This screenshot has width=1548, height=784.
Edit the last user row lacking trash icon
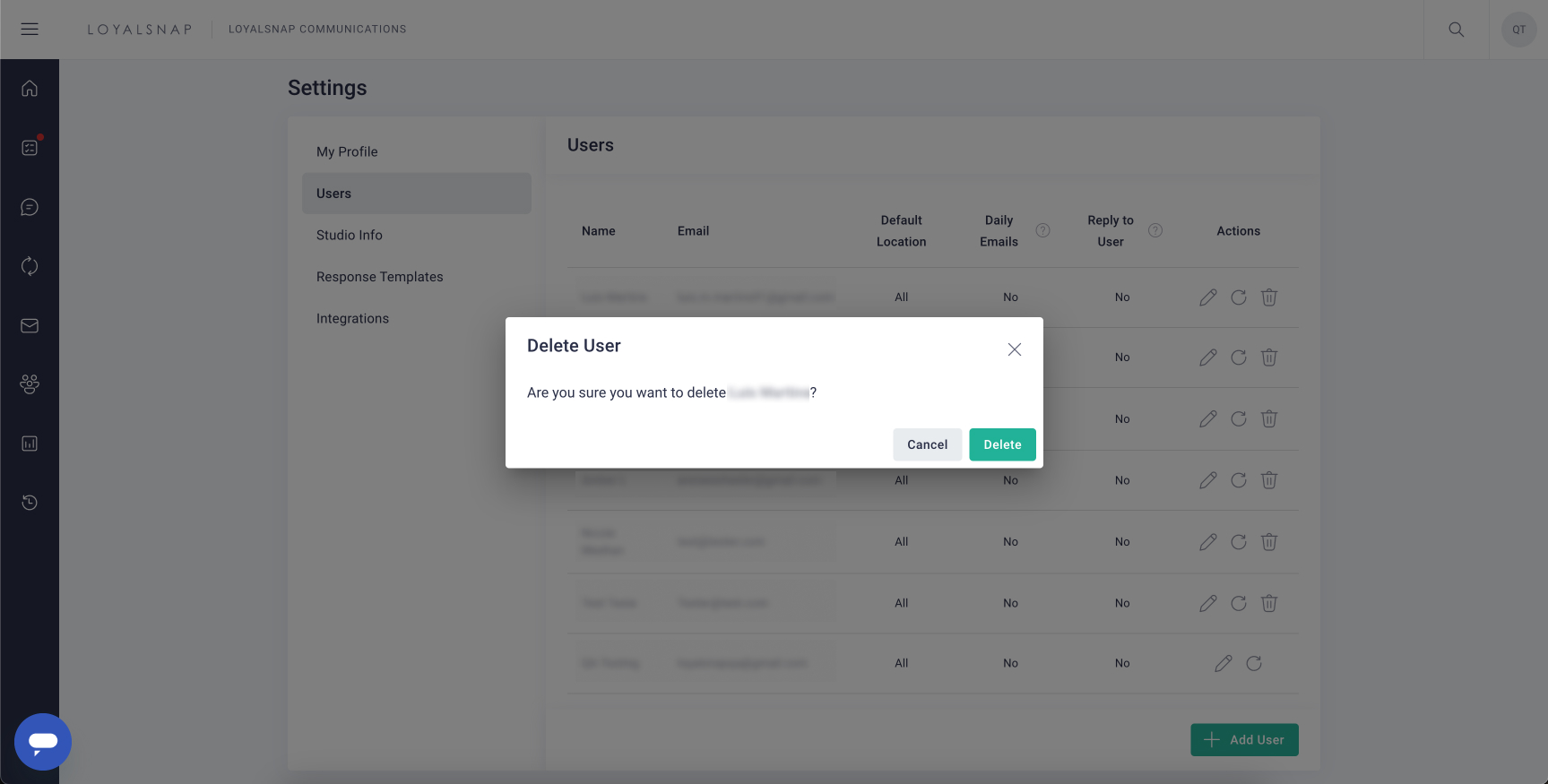(x=1224, y=663)
